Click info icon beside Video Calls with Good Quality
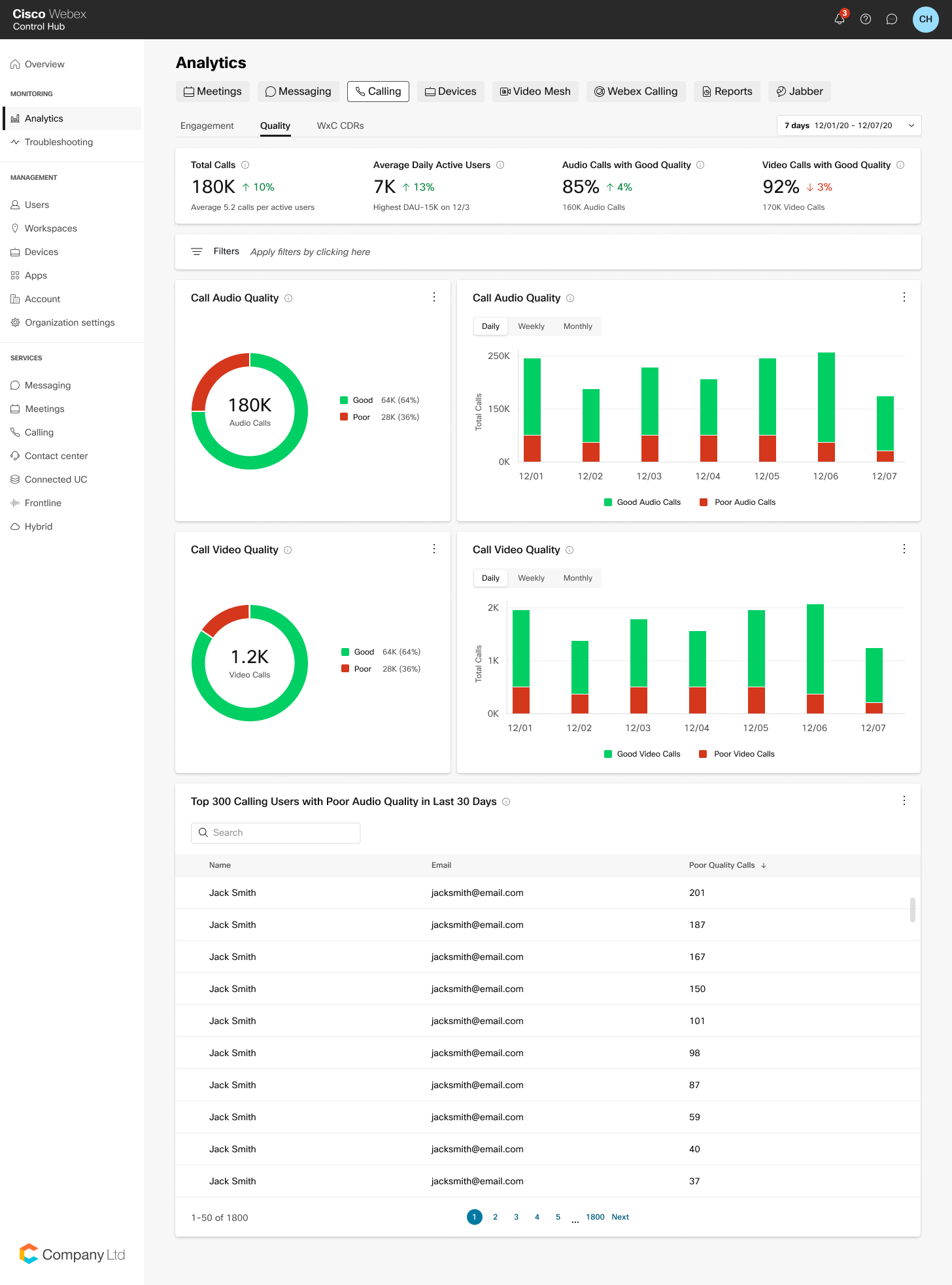 click(900, 165)
